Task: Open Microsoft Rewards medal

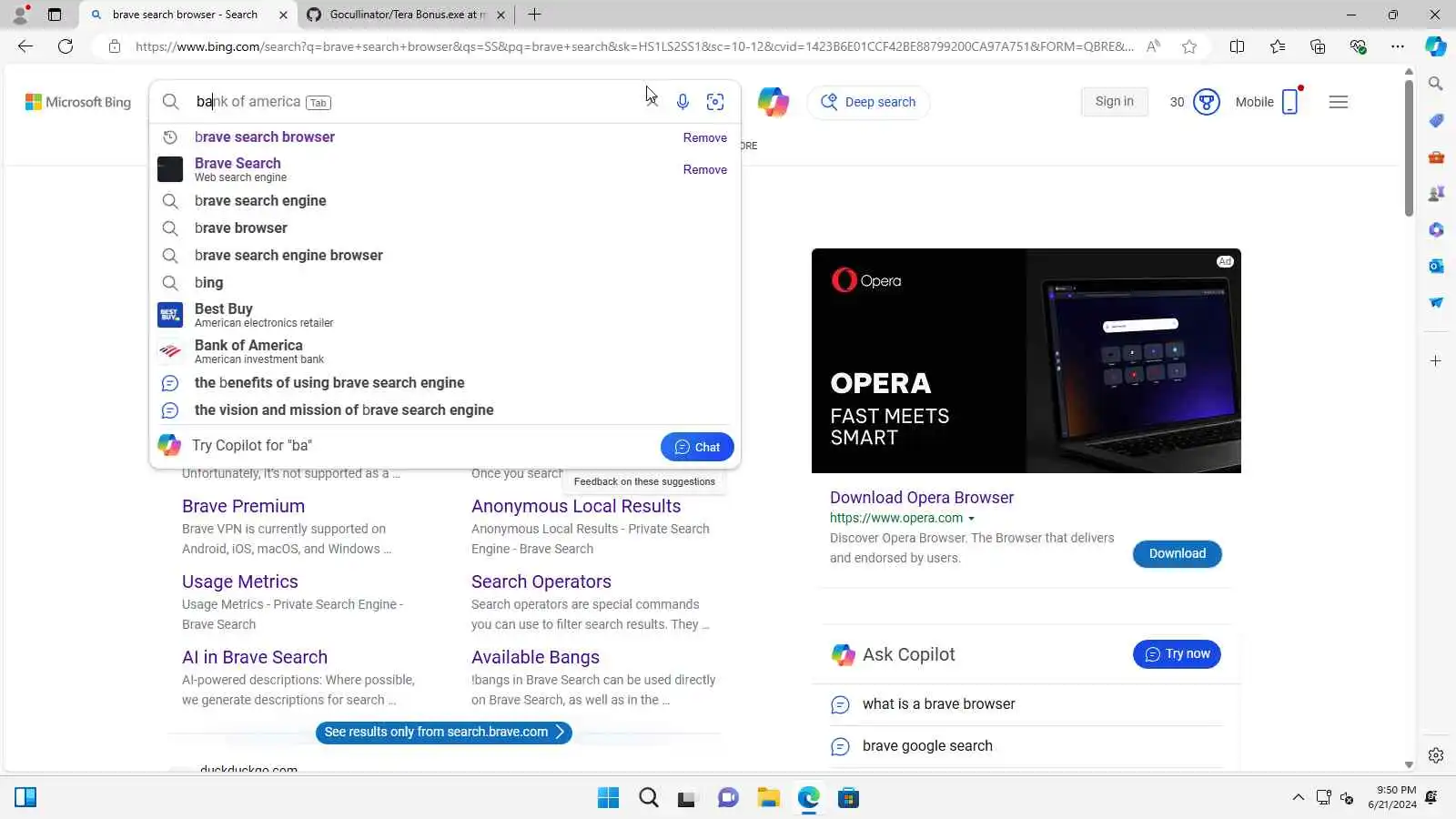Action: pyautogui.click(x=1206, y=102)
